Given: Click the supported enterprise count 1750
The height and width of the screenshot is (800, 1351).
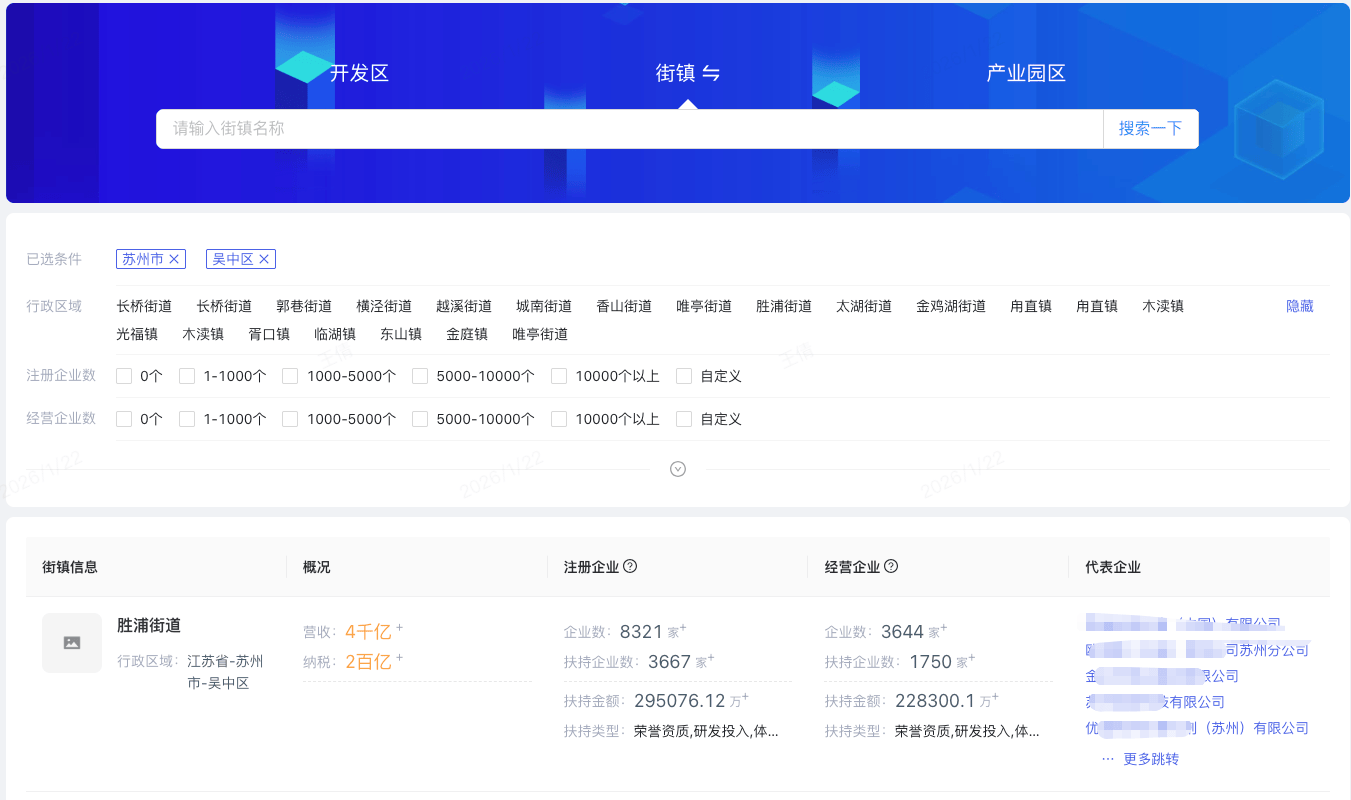Looking at the screenshot, I should click(930, 661).
